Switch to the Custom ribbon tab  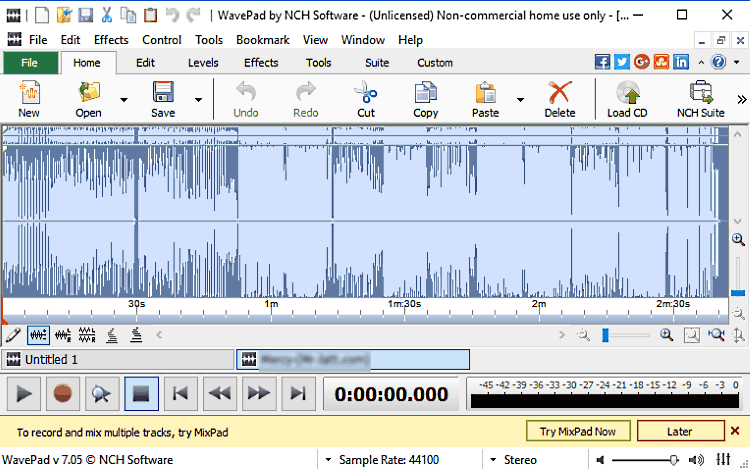[435, 63]
